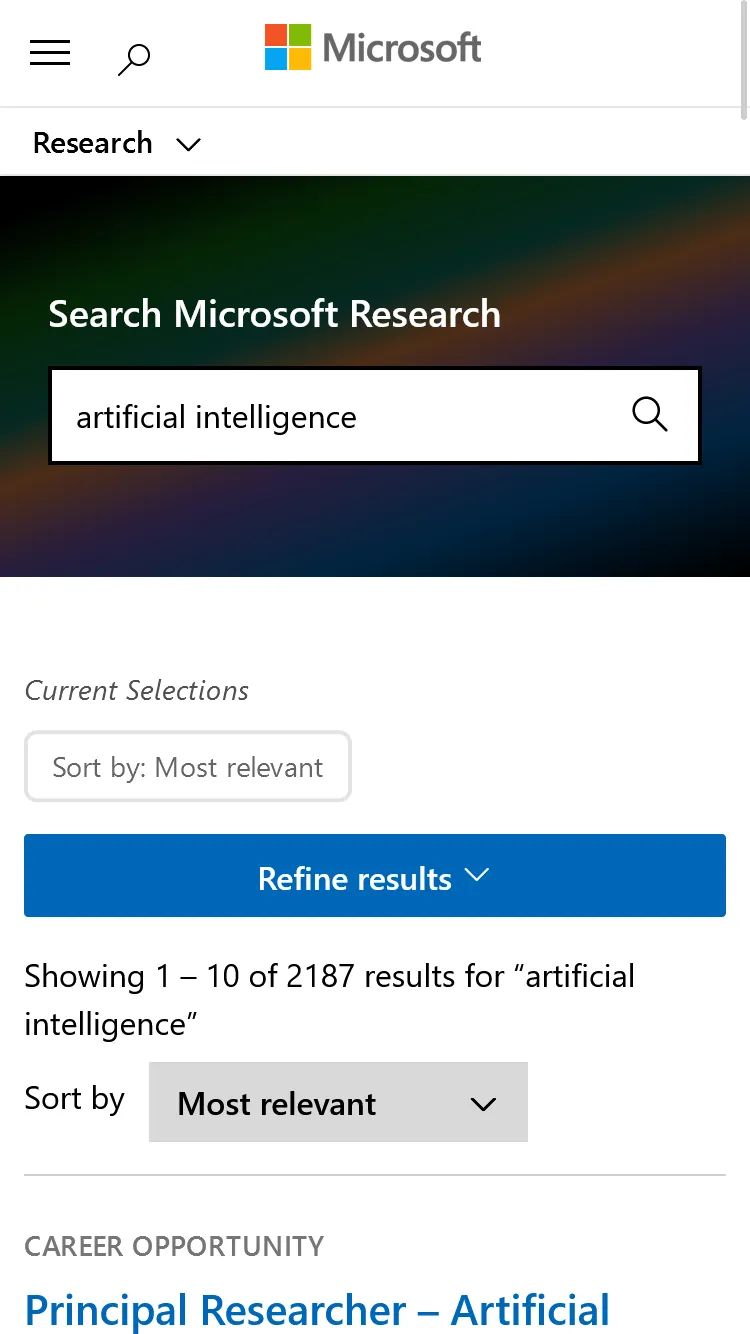Viewport: 750px width, 1334px height.
Task: Click the page's vertical scrollbar thumb
Action: click(744, 50)
